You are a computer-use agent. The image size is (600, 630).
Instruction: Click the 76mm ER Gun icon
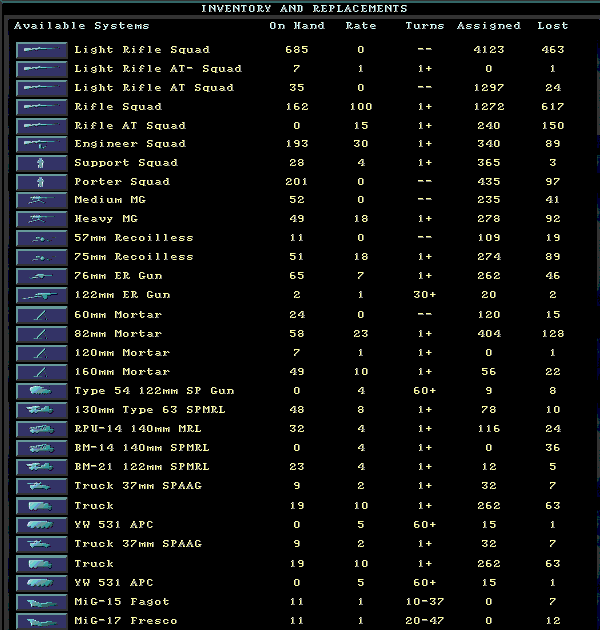point(42,276)
